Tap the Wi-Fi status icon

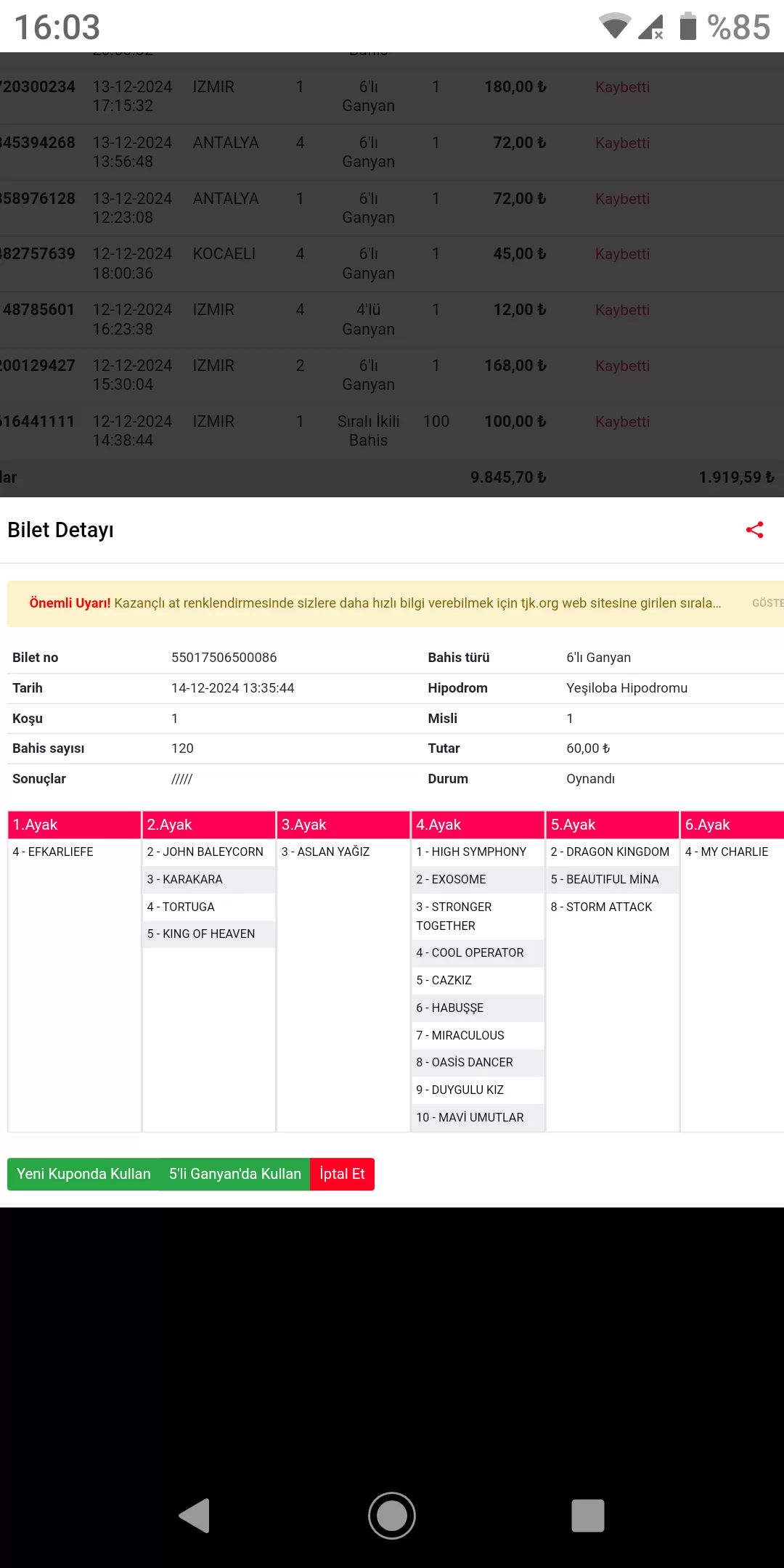point(614,26)
